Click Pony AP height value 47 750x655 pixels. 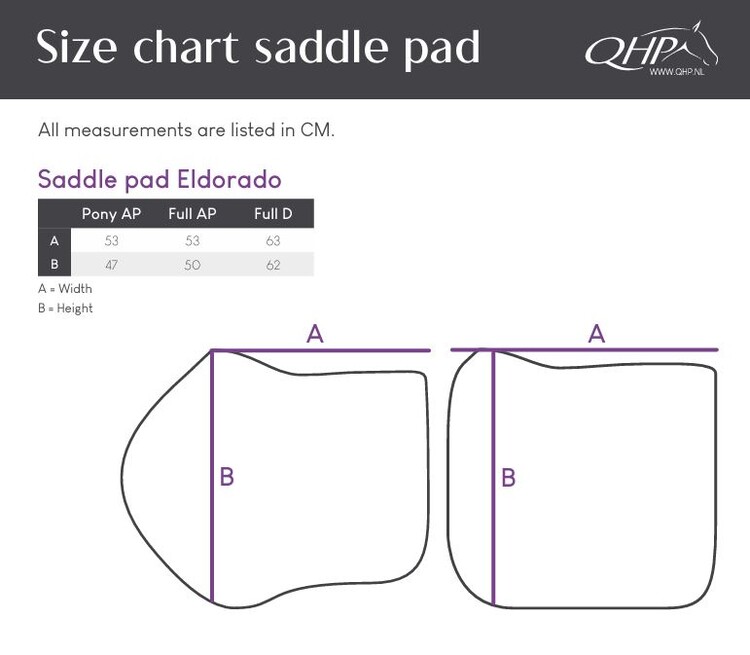(111, 265)
